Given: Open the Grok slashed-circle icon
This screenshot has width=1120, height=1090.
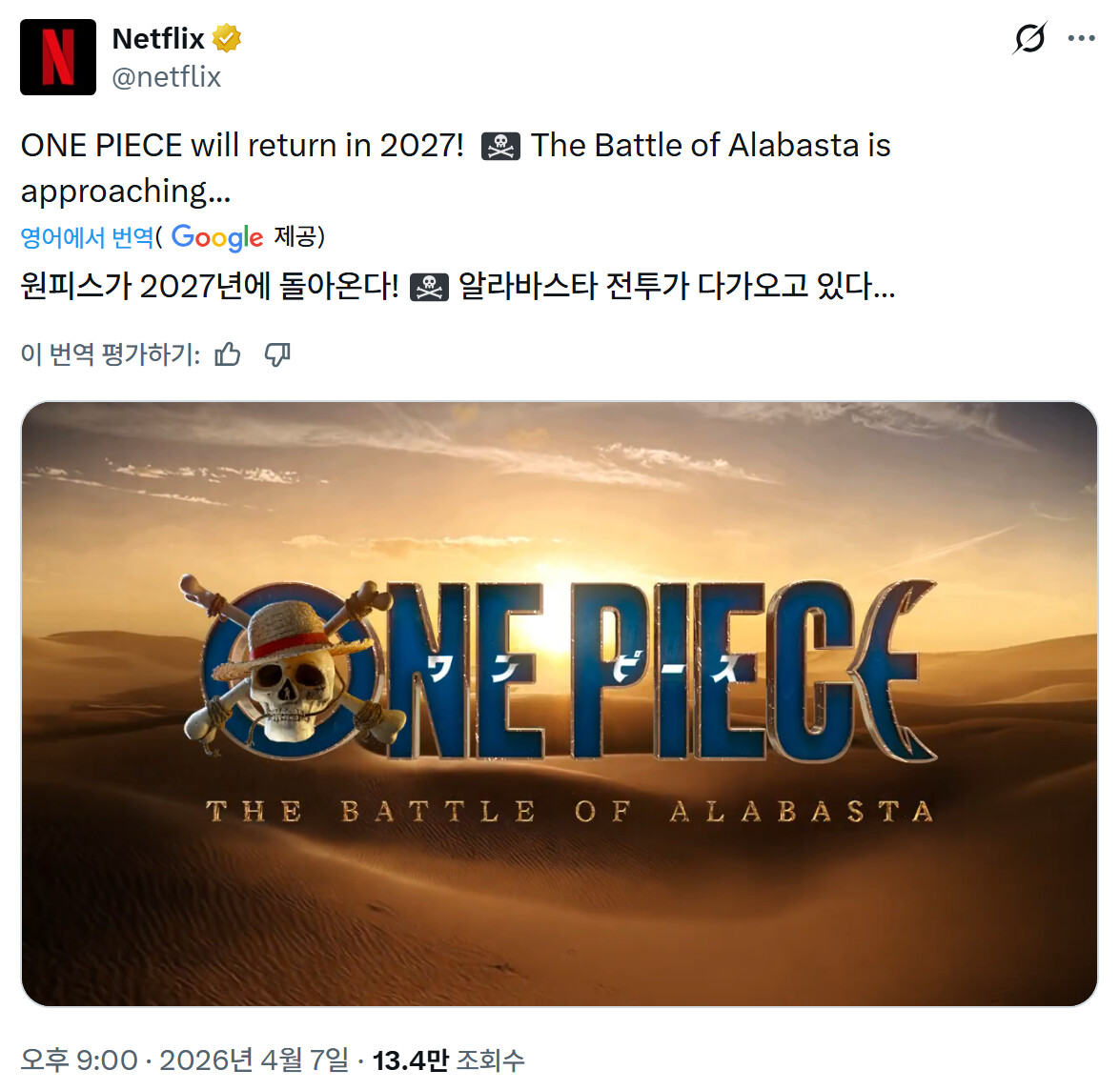Looking at the screenshot, I should [1029, 38].
